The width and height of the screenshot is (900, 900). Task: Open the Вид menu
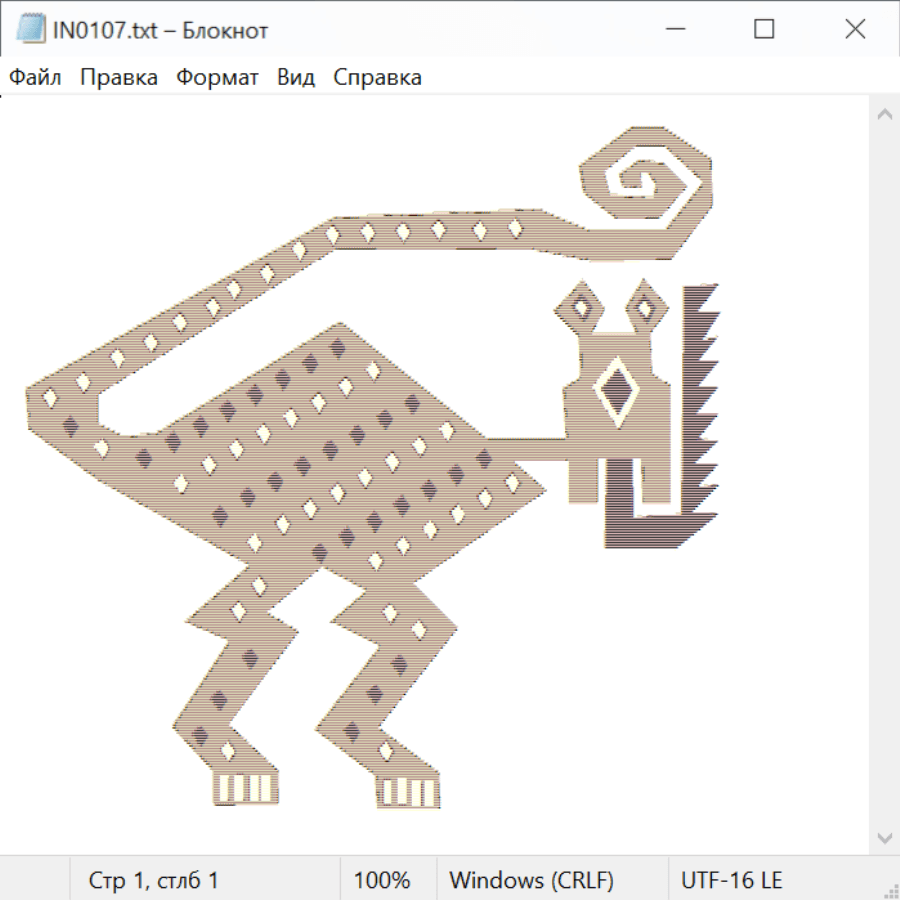[x=296, y=78]
